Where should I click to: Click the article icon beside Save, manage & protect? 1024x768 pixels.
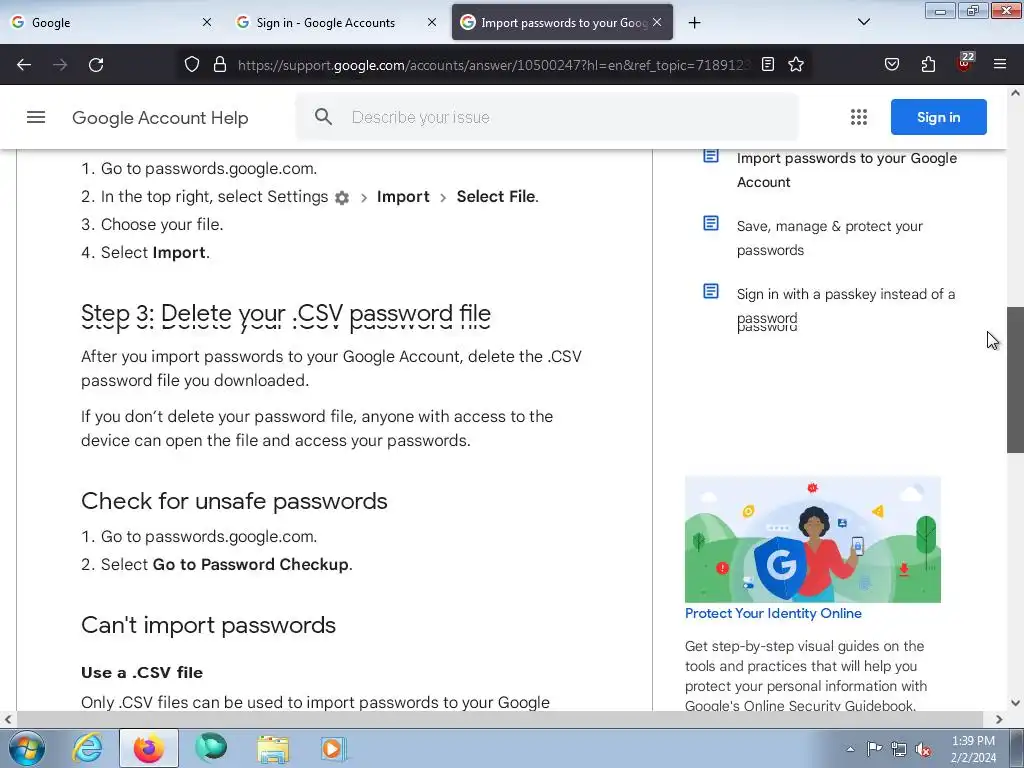(711, 223)
